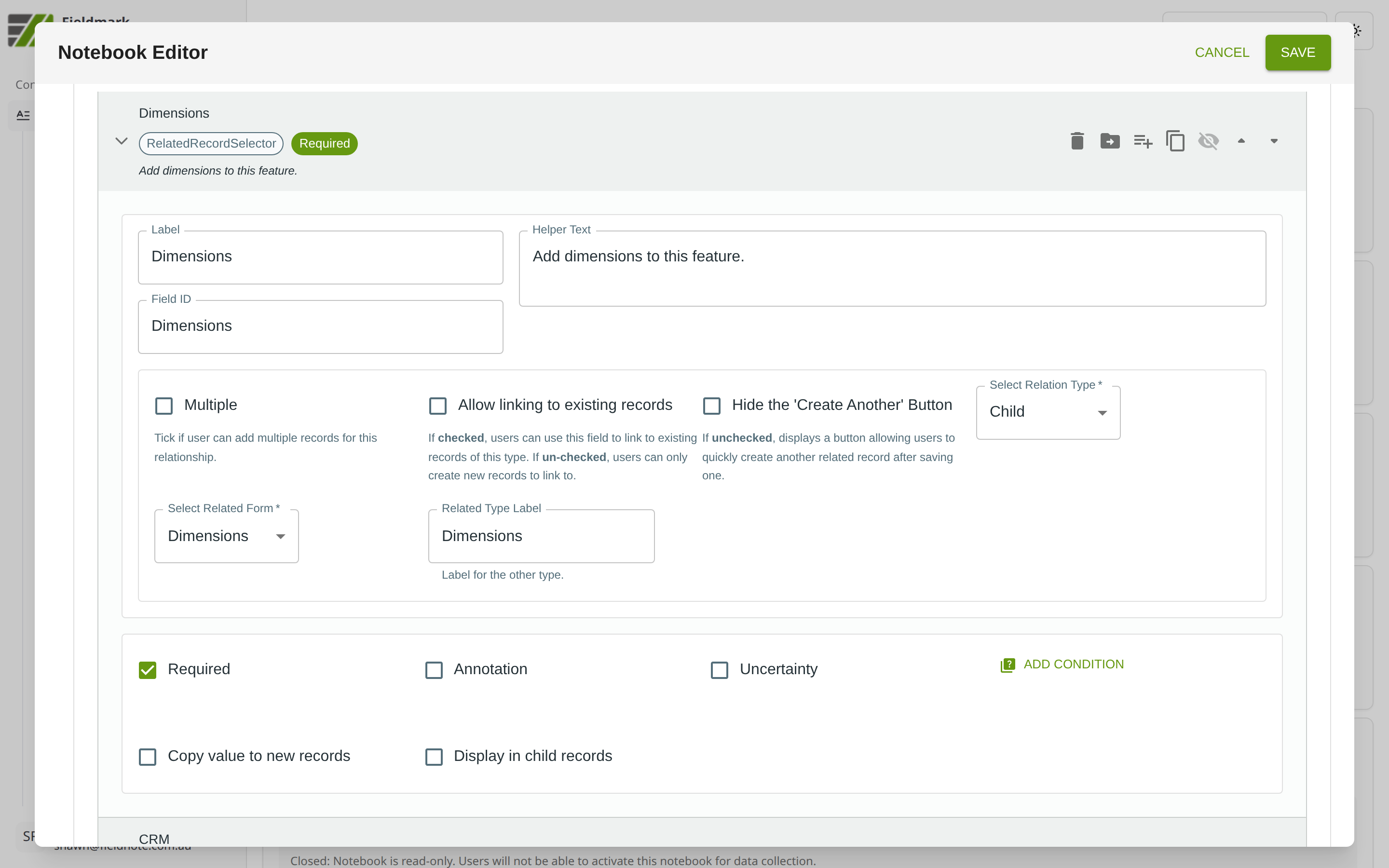Tick the Multiple checkbox
This screenshot has width=1389, height=868.
tap(164, 406)
